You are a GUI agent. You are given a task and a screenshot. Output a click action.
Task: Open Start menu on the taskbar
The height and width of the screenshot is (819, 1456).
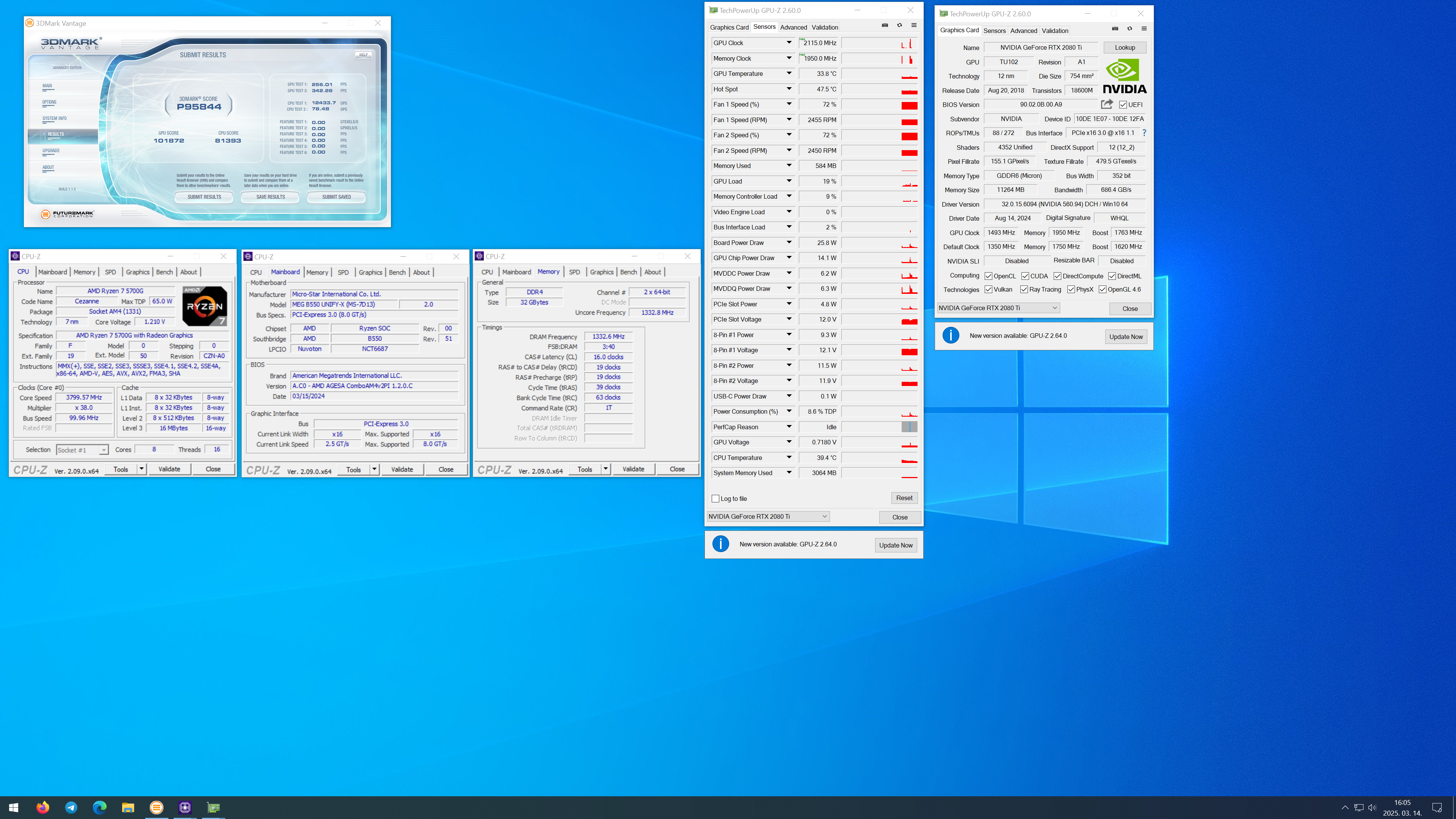click(x=14, y=807)
